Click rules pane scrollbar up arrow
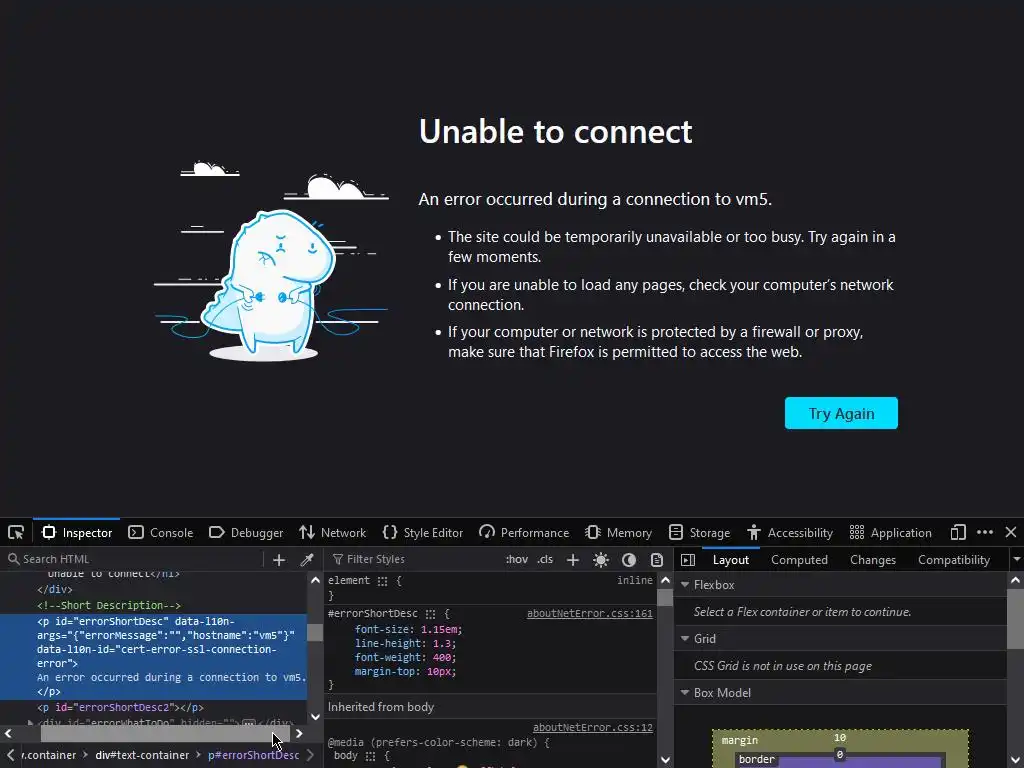 pos(665,580)
